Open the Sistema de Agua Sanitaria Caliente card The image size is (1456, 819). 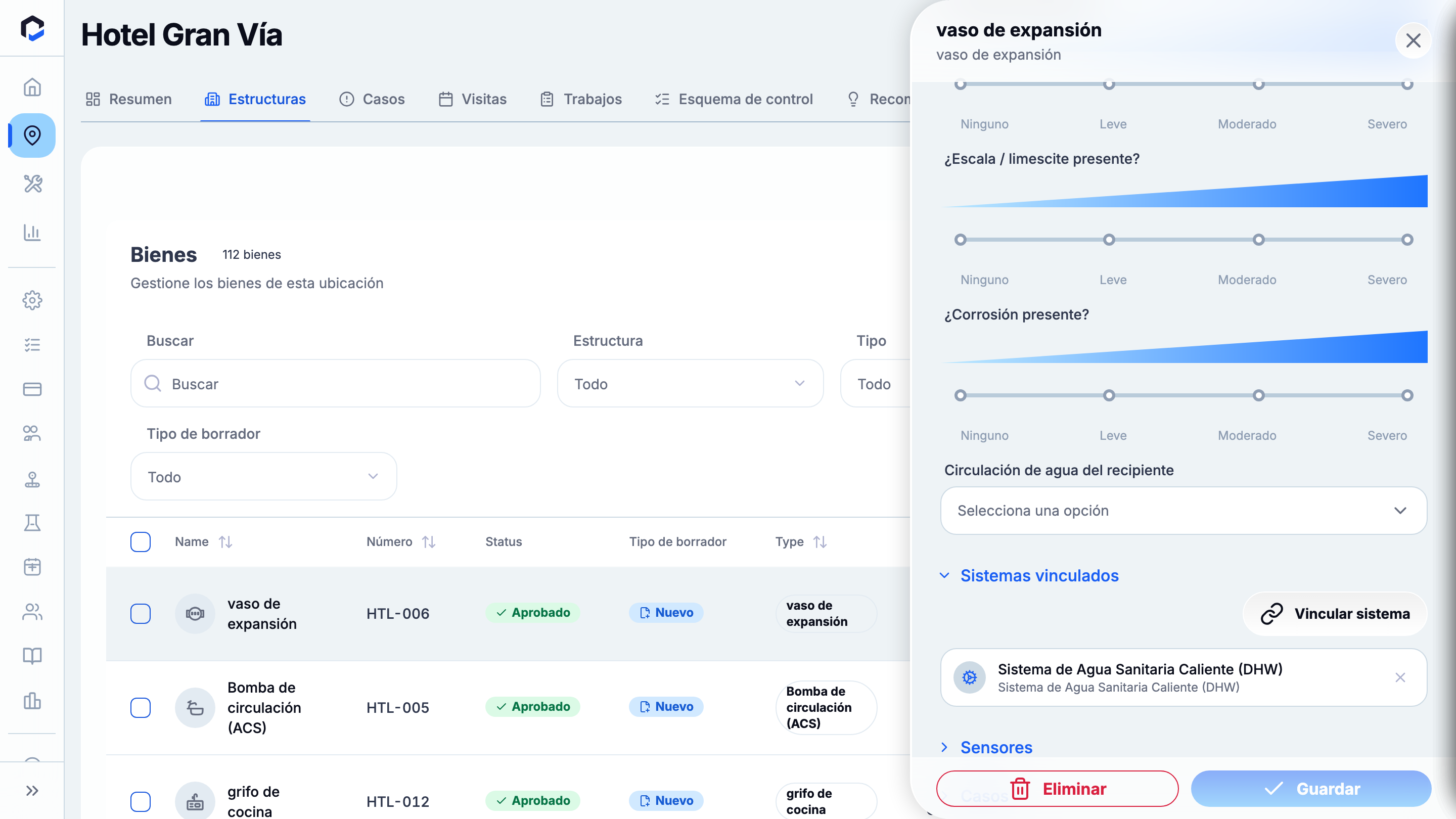coord(1184,677)
